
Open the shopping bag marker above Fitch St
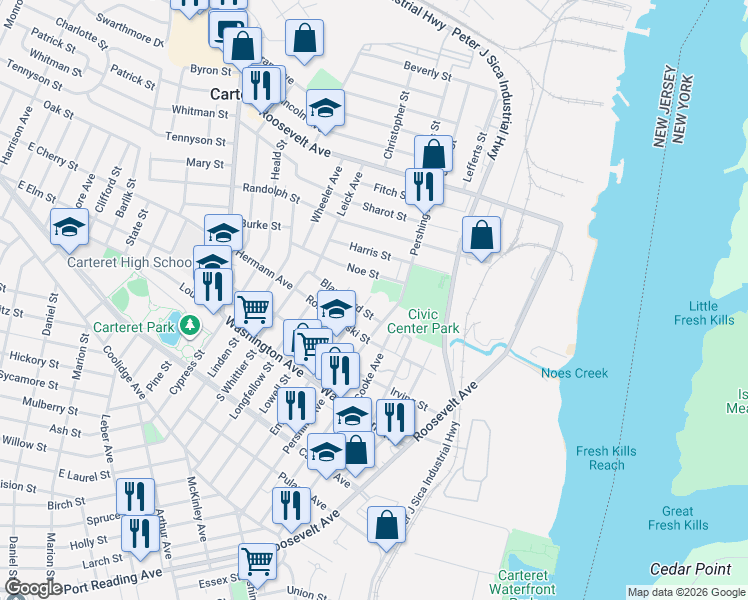click(x=434, y=155)
